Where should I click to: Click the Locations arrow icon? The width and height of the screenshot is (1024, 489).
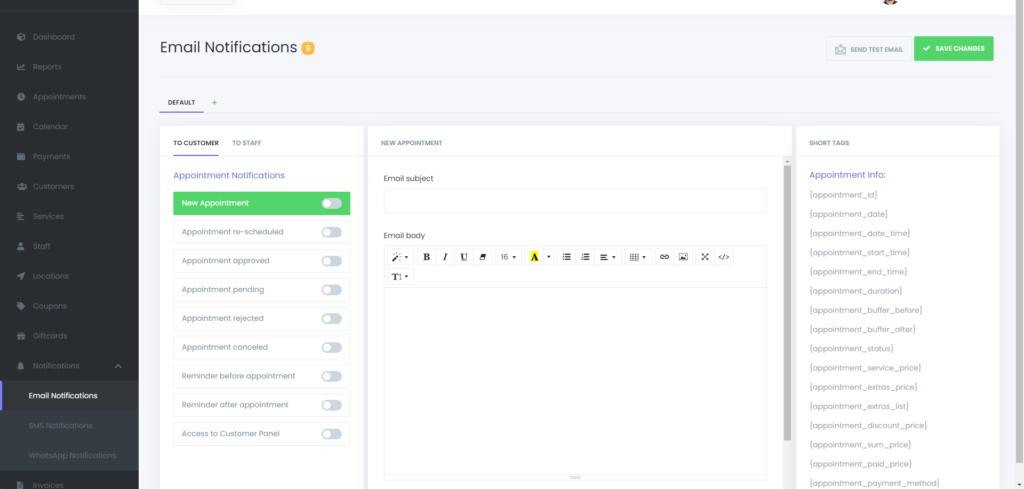(x=21, y=276)
